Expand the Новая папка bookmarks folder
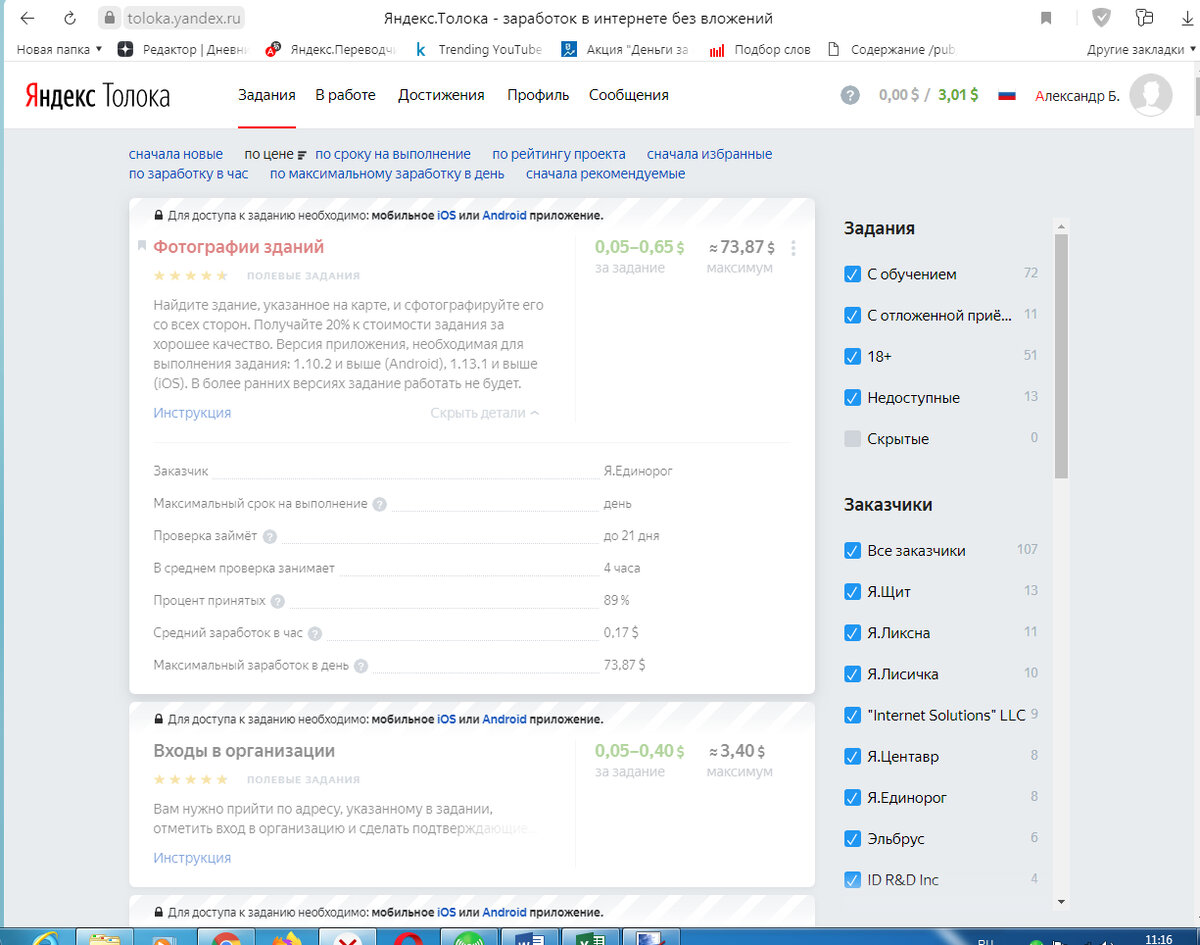 [59, 49]
